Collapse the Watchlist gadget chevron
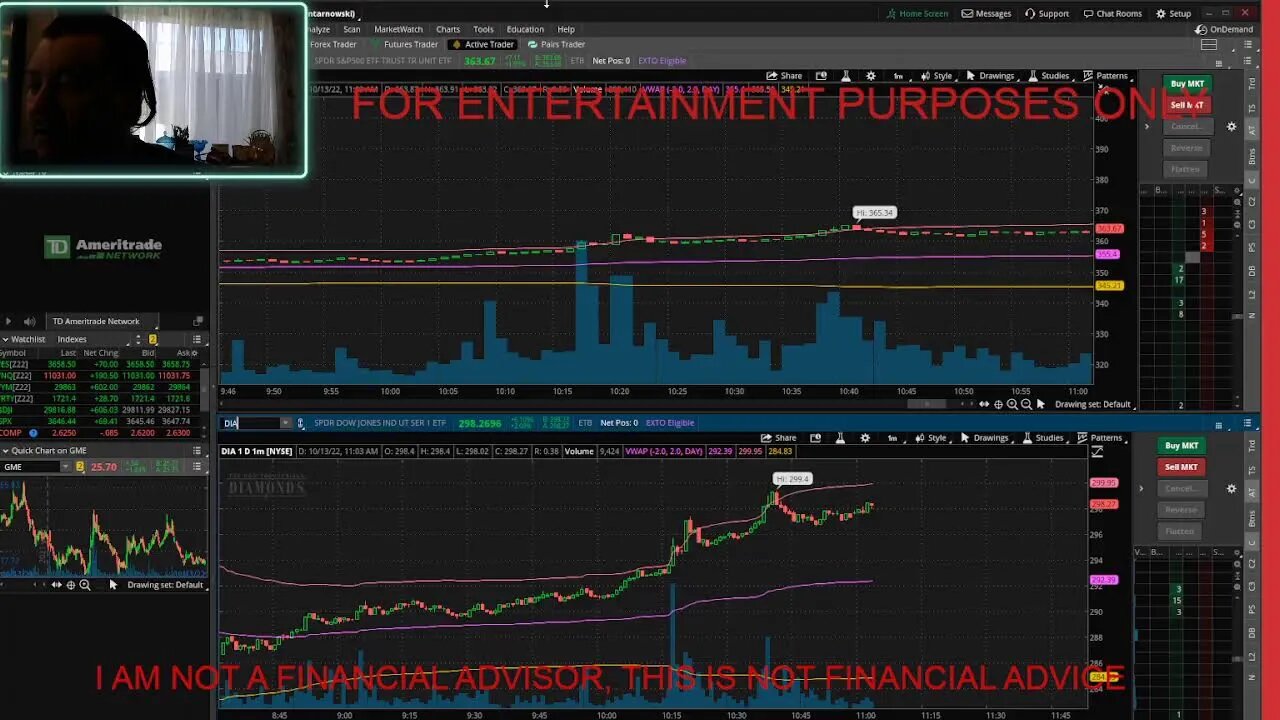The width and height of the screenshot is (1280, 720). (5, 339)
